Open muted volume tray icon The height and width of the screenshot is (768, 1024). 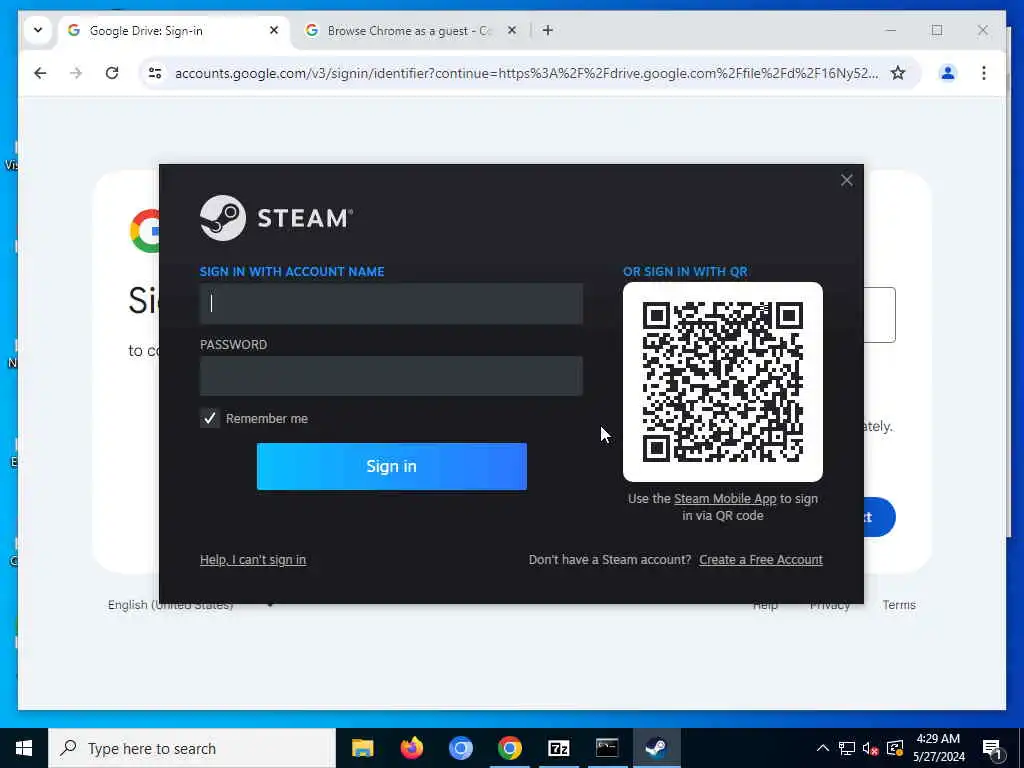click(x=871, y=748)
